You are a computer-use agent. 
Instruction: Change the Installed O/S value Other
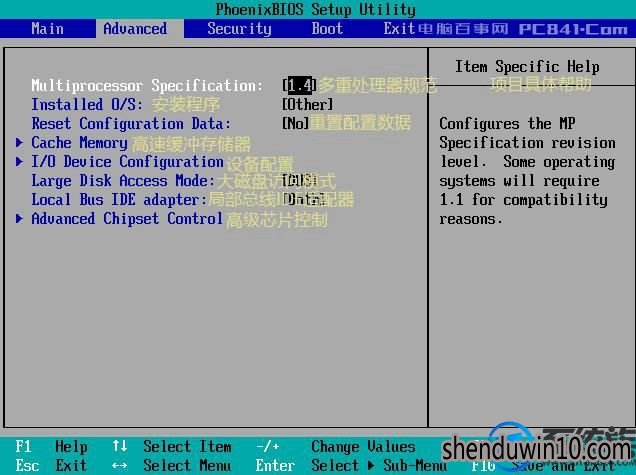(307, 105)
